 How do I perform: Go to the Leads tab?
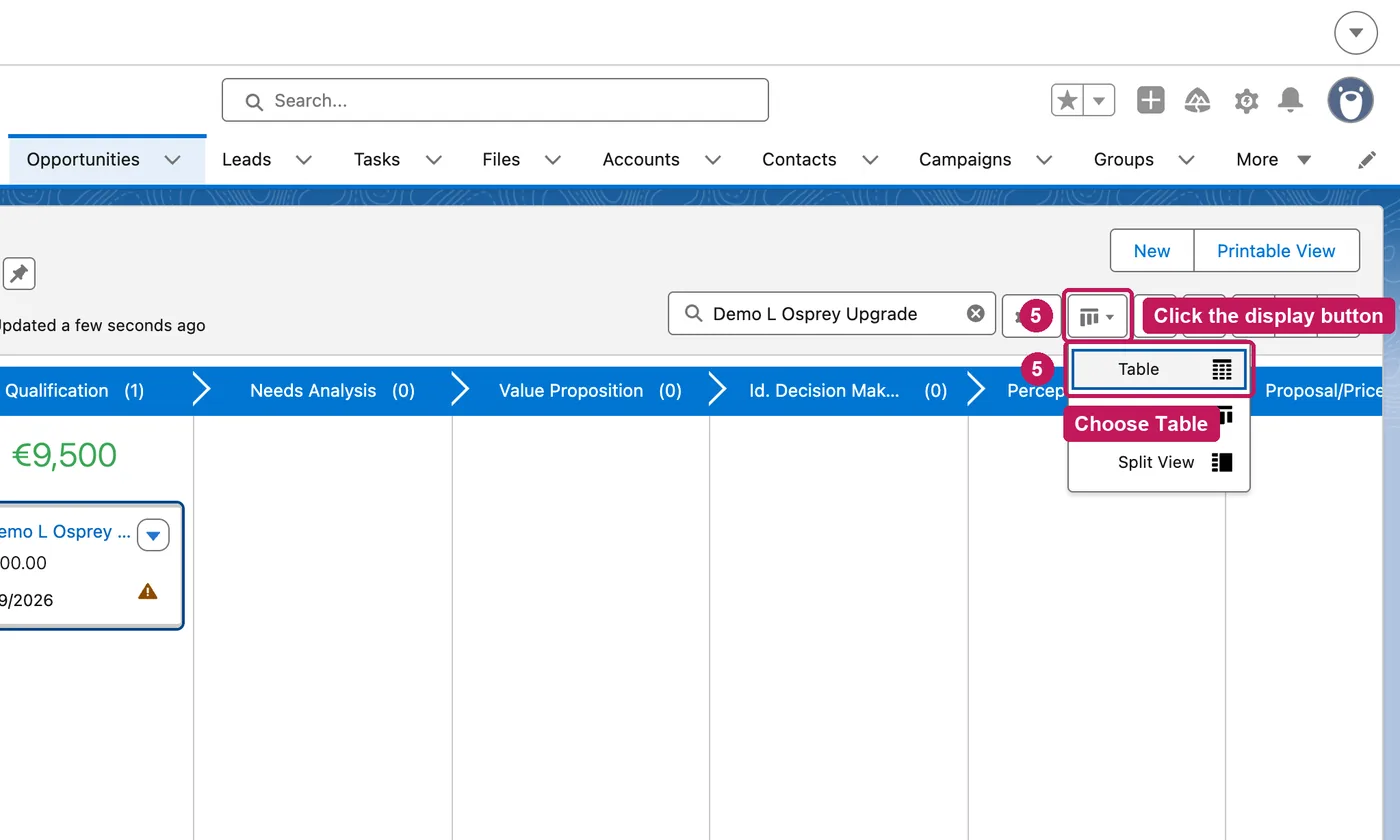click(246, 160)
